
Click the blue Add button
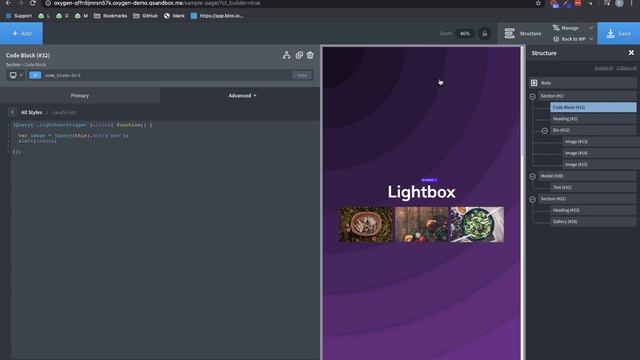tap(21, 33)
